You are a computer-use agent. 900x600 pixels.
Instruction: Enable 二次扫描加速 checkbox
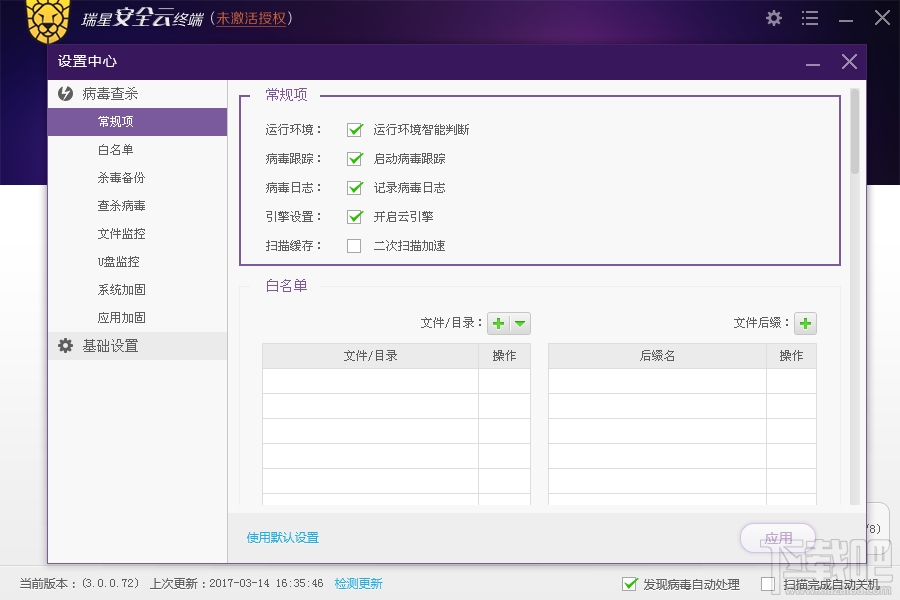[x=354, y=245]
